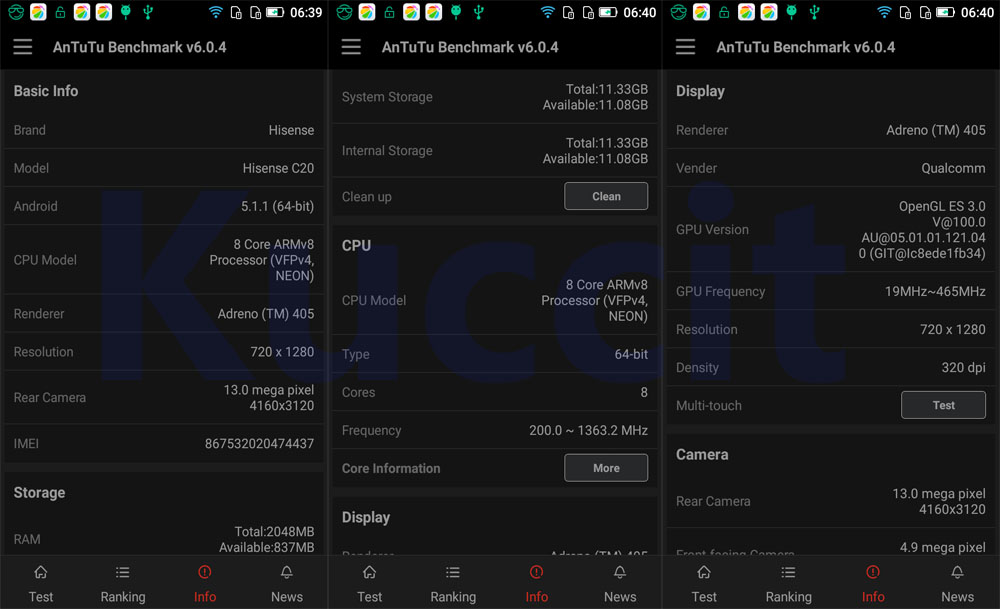Open the hamburger menu on the left screen
This screenshot has height=609, width=1000.
[23, 48]
